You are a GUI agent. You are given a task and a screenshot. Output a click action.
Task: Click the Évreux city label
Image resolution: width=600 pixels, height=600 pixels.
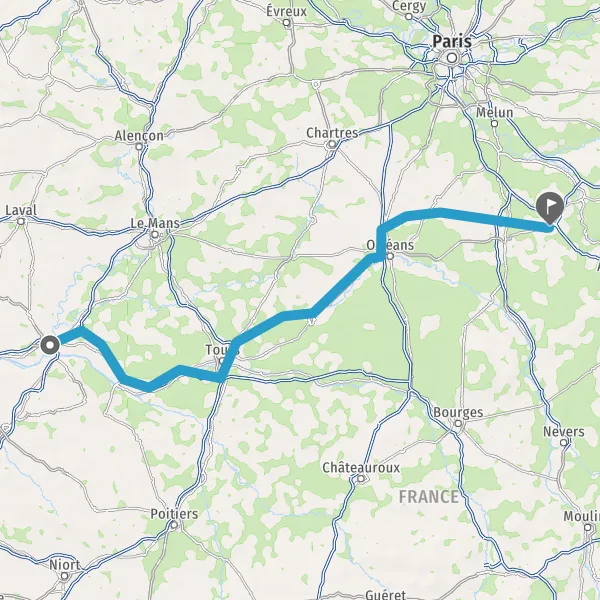[x=287, y=11]
